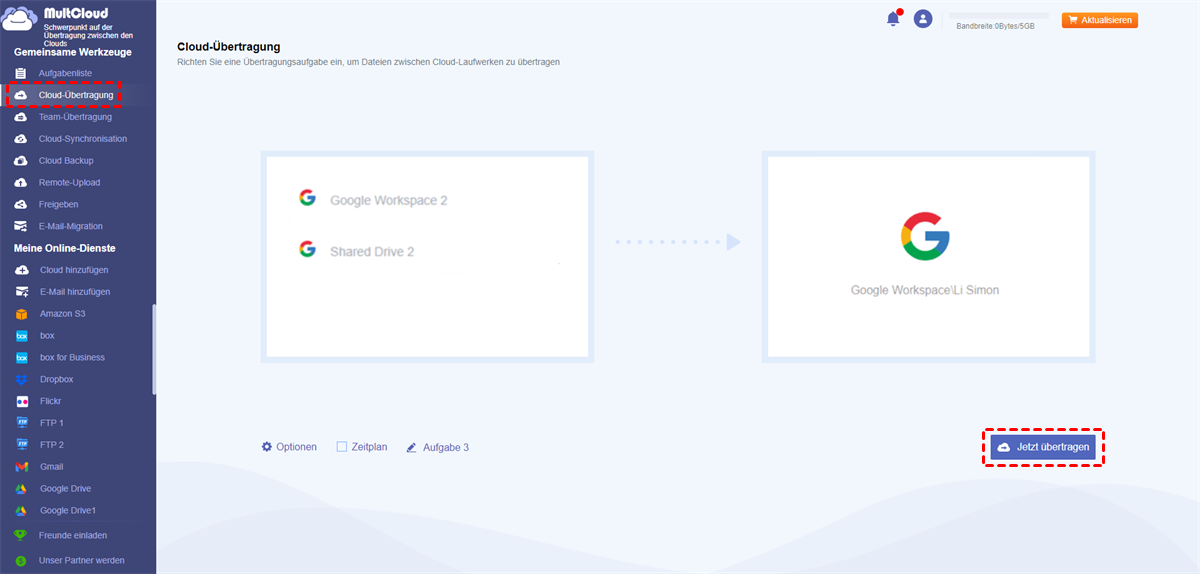Click the Flickr icon

tap(21, 401)
